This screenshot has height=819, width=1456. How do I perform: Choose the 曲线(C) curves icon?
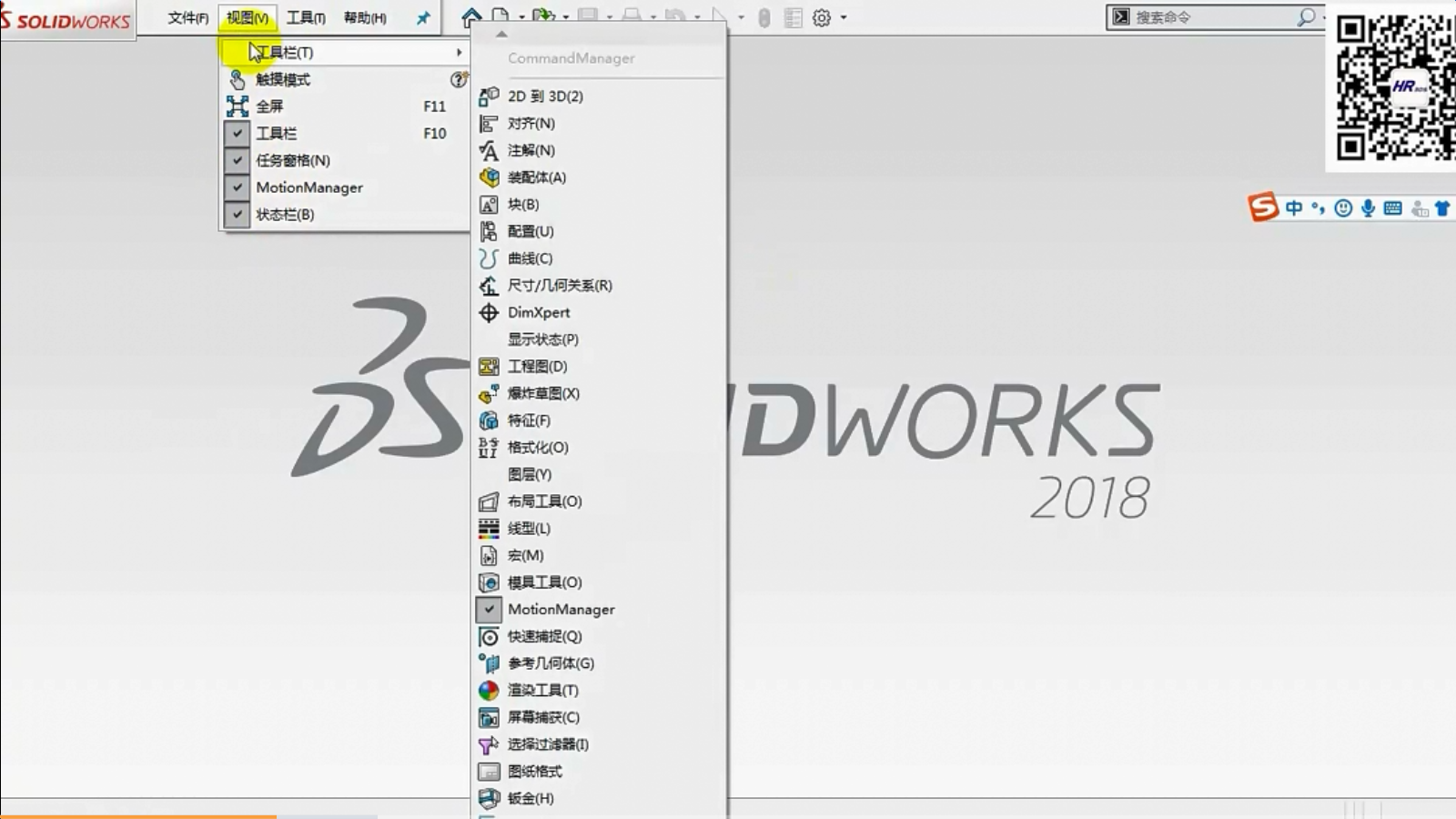489,258
